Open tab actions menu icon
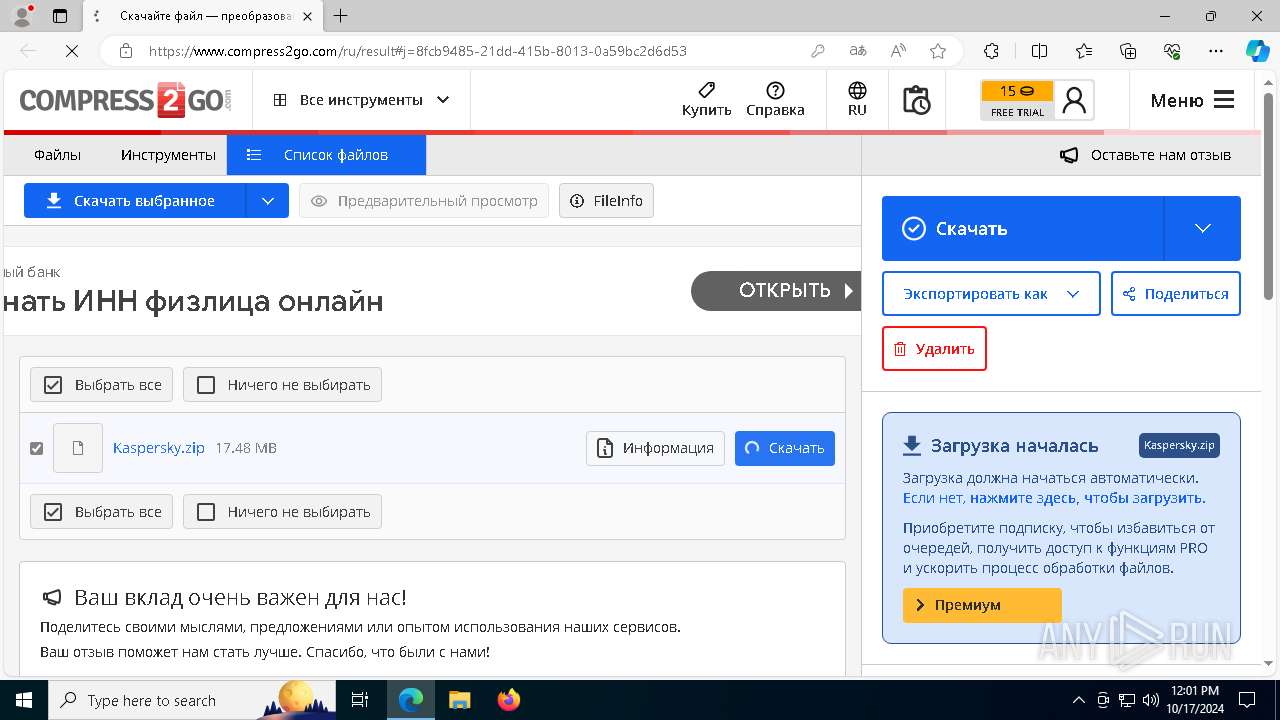This screenshot has height=720, width=1280. coord(60,16)
